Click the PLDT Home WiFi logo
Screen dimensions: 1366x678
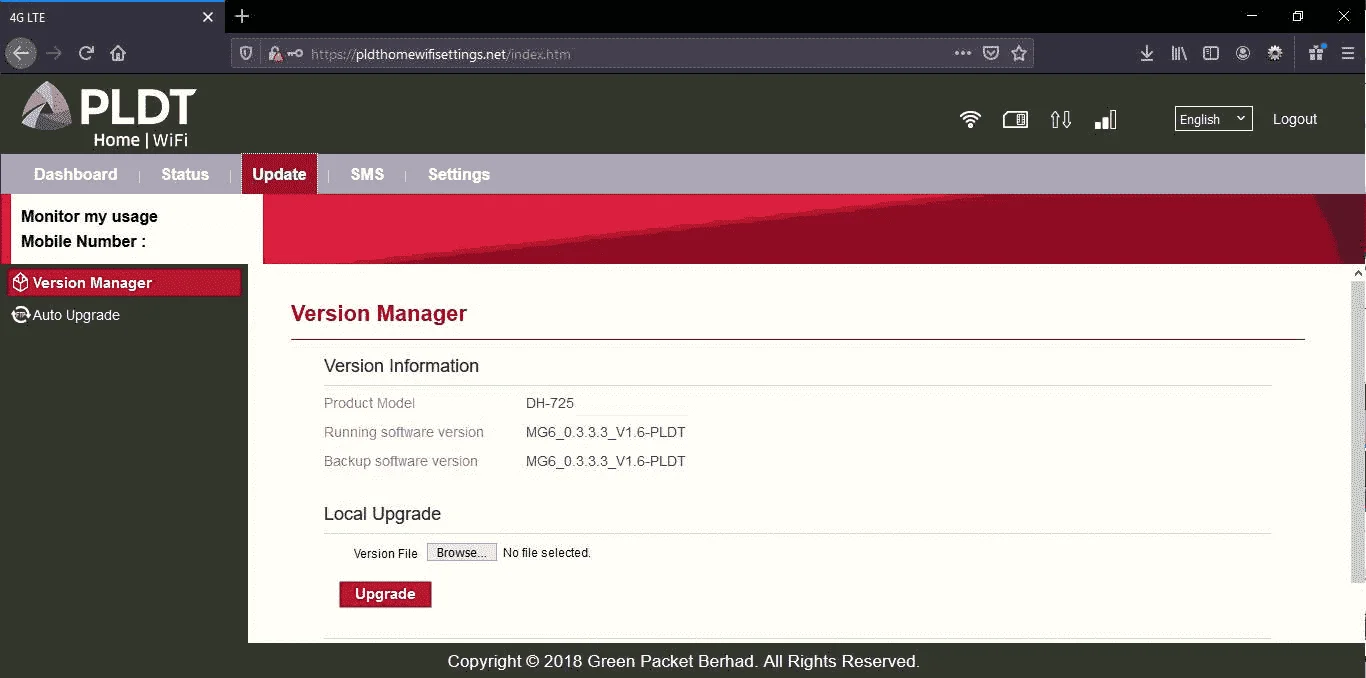point(108,115)
